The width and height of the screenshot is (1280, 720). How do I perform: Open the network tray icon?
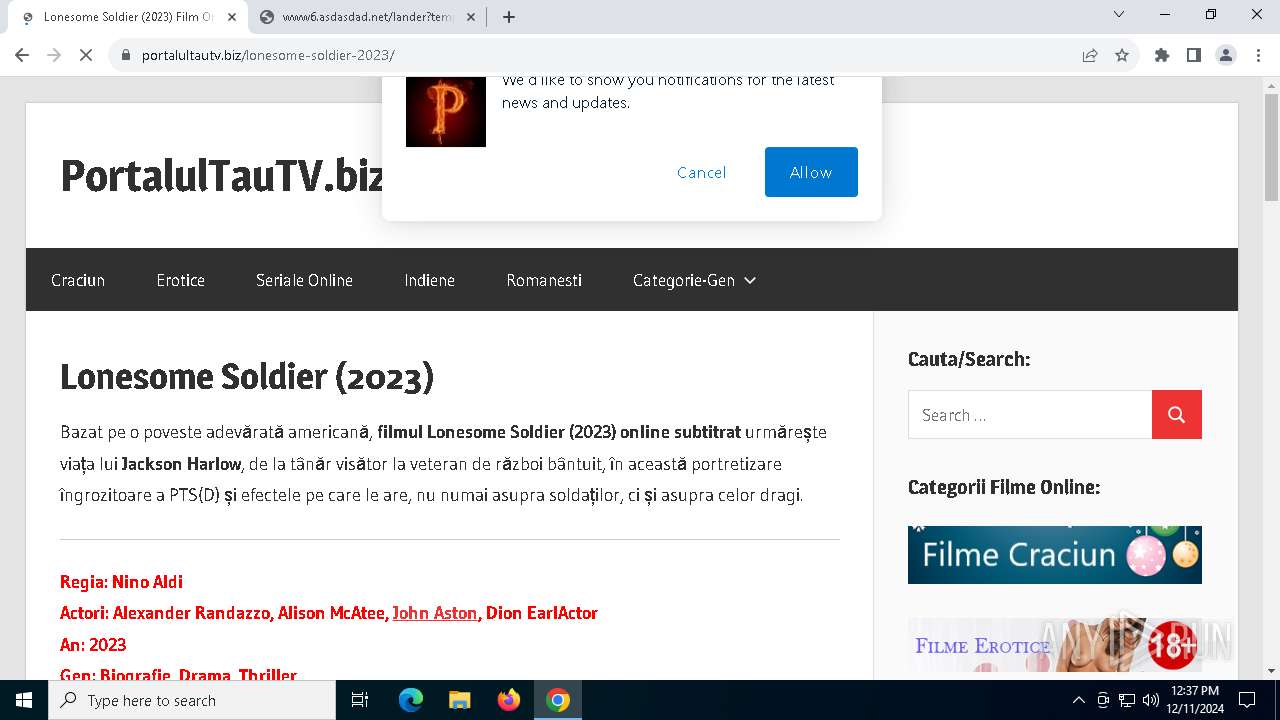tap(1127, 700)
